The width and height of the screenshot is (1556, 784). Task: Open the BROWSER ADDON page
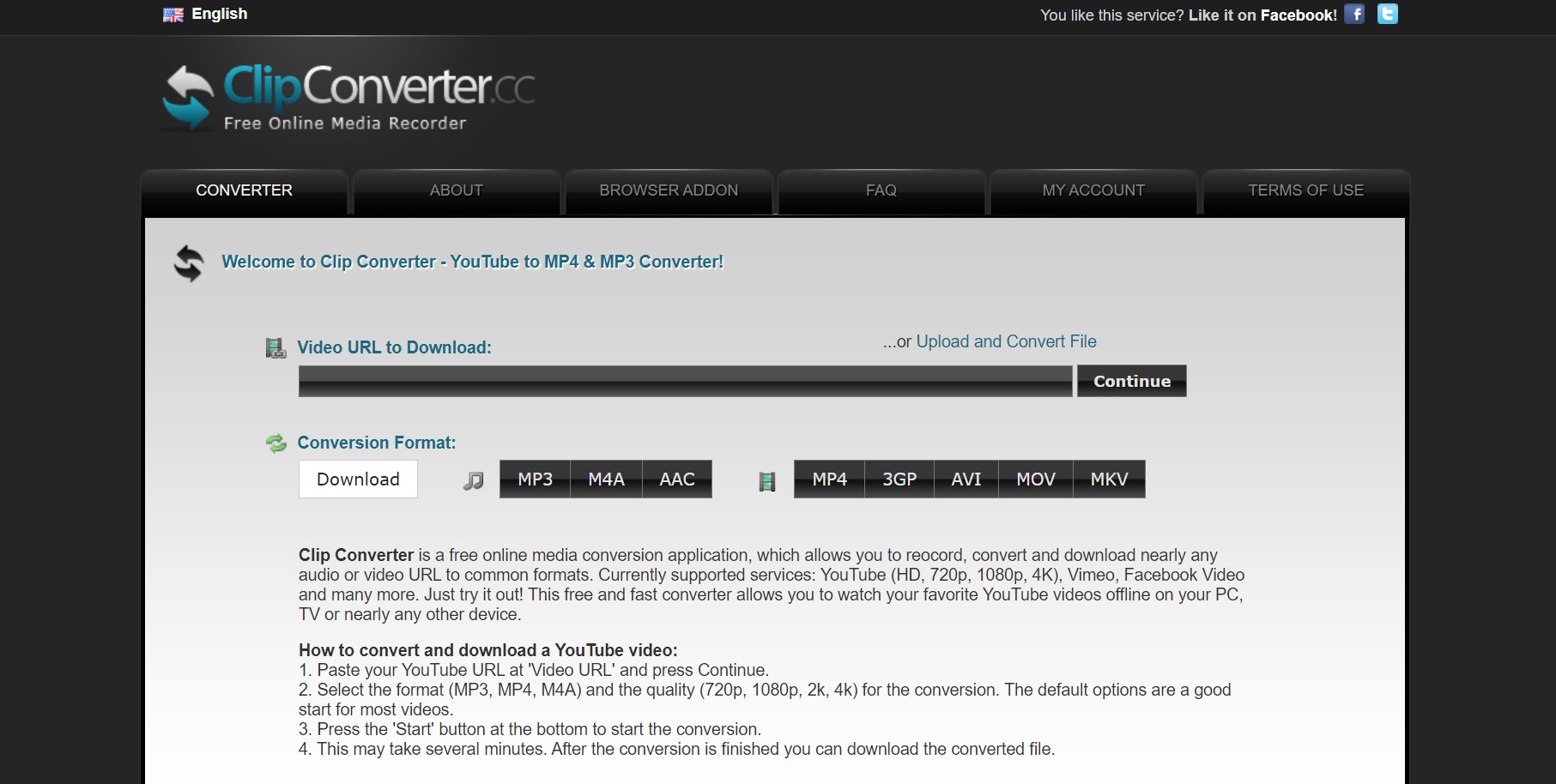669,190
